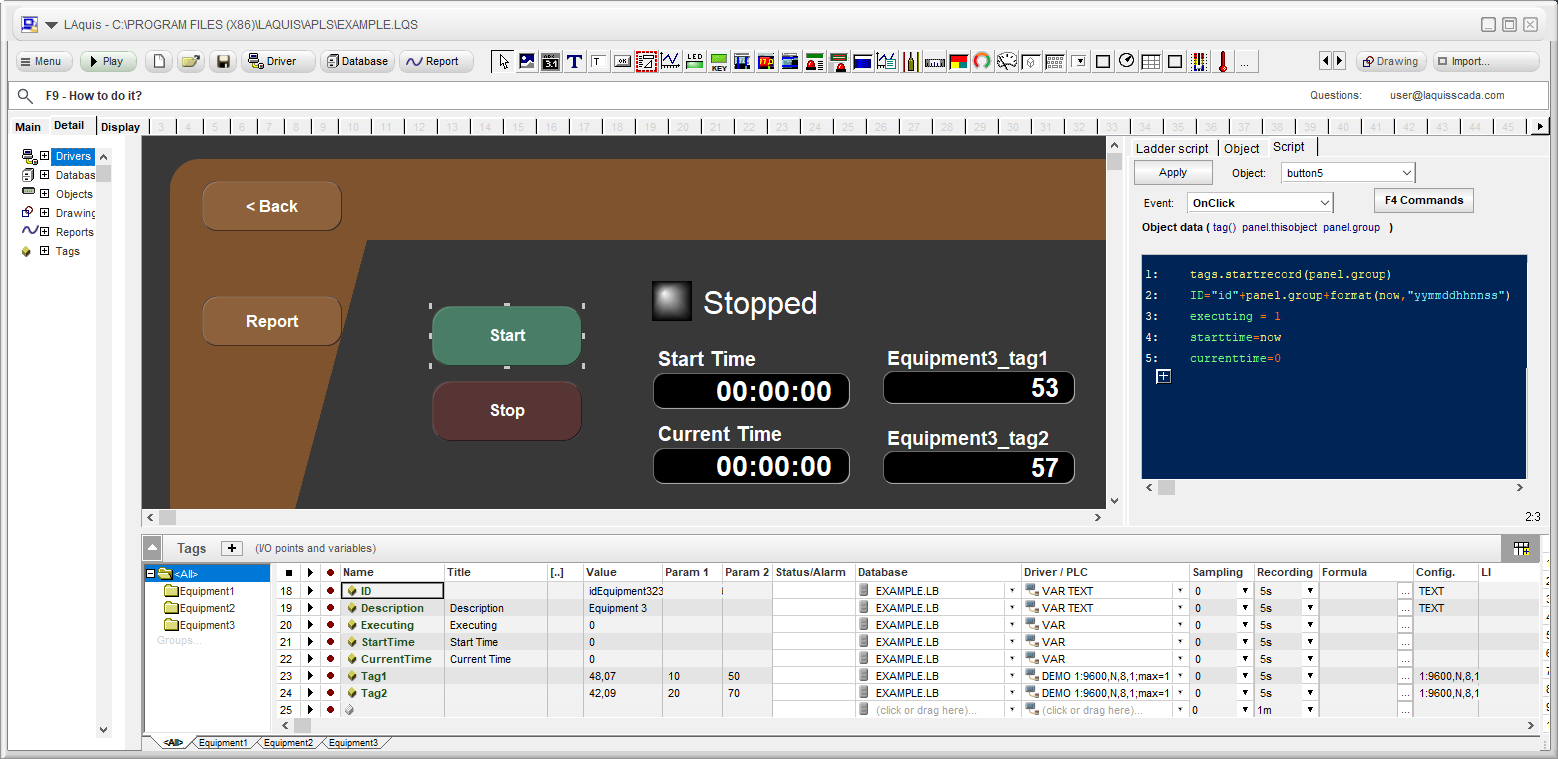This screenshot has width=1558, height=759.
Task: Click the Database toolbar button
Action: (x=359, y=61)
